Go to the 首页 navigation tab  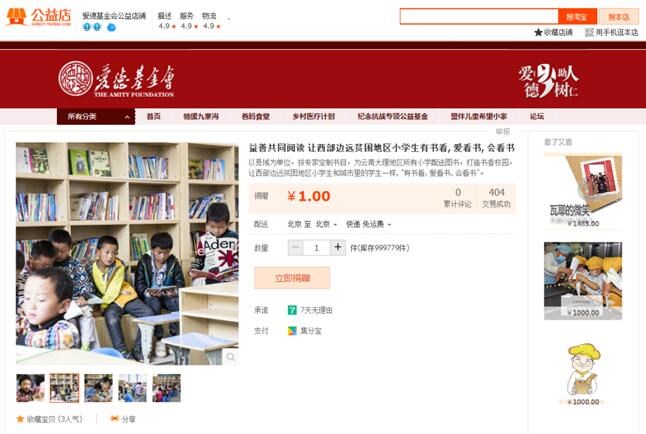154,117
